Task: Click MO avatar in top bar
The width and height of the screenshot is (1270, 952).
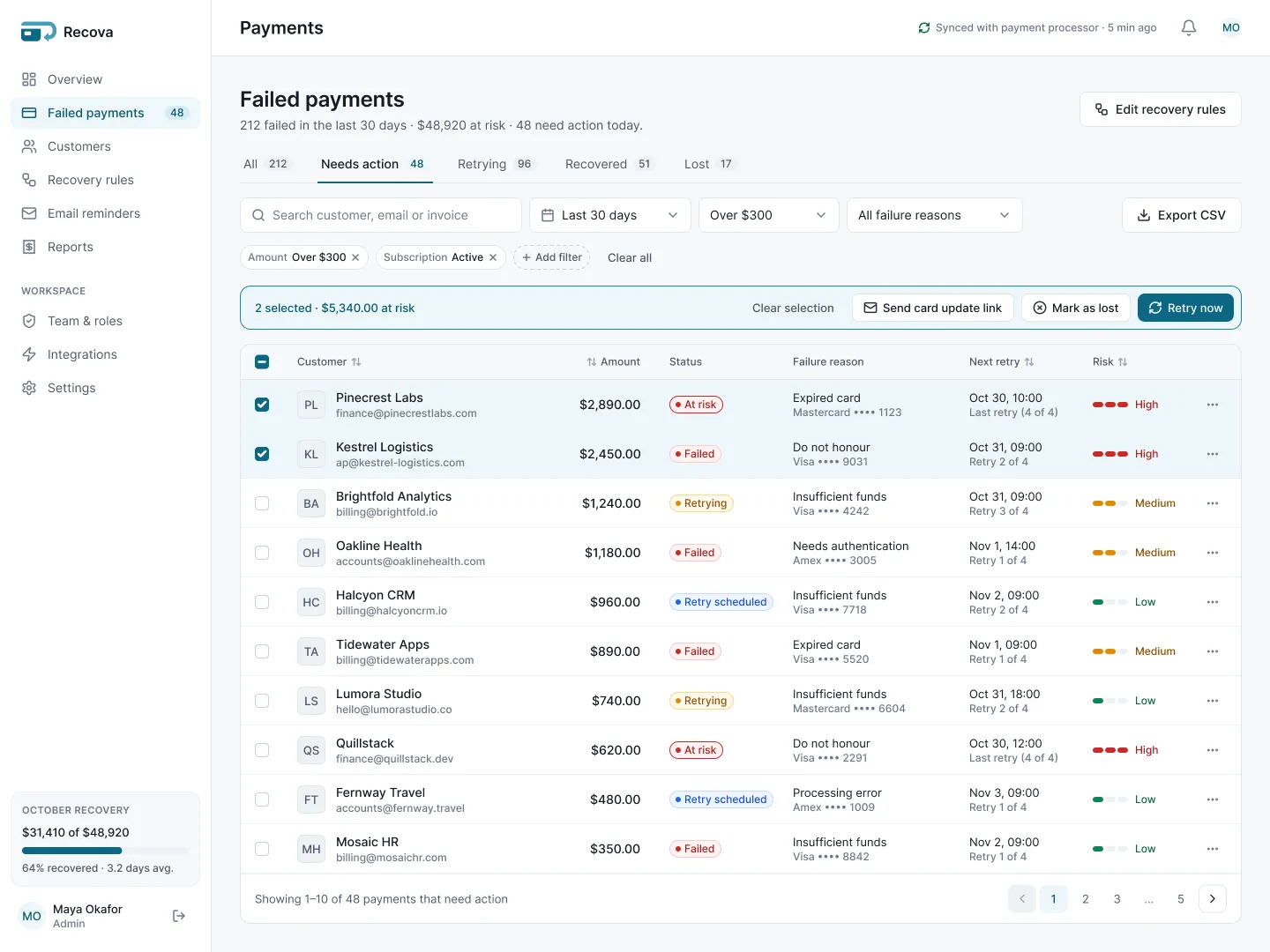Action: 1231,27
